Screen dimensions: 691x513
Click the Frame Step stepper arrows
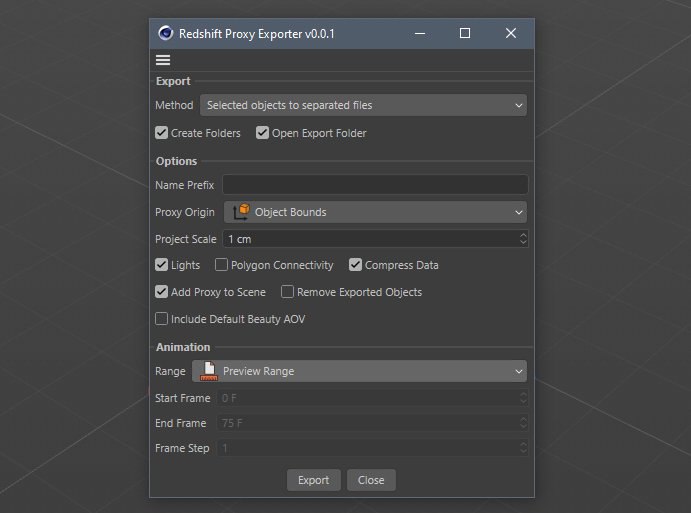(x=523, y=448)
